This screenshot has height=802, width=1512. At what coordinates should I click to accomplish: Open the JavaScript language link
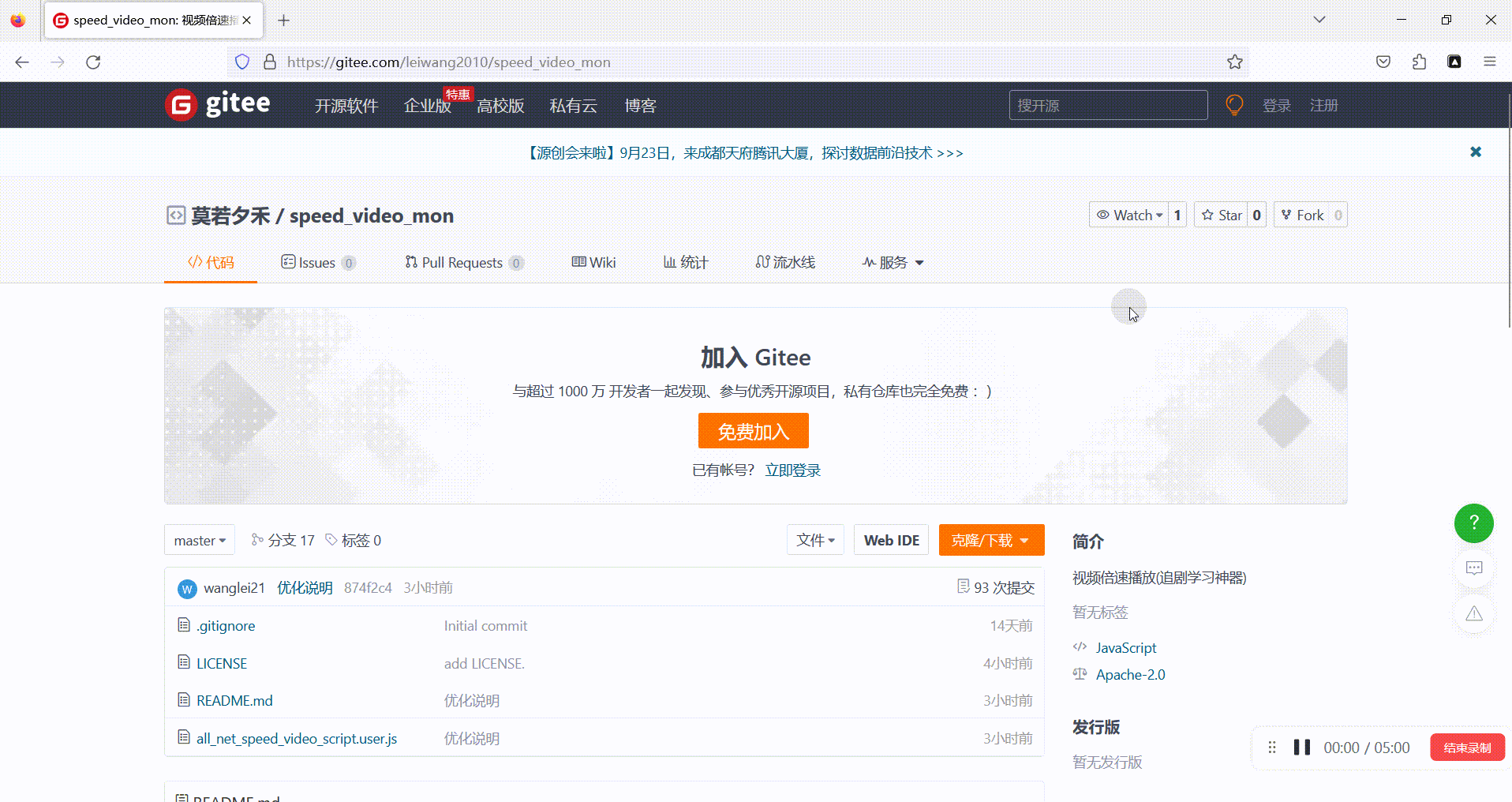(x=1125, y=647)
